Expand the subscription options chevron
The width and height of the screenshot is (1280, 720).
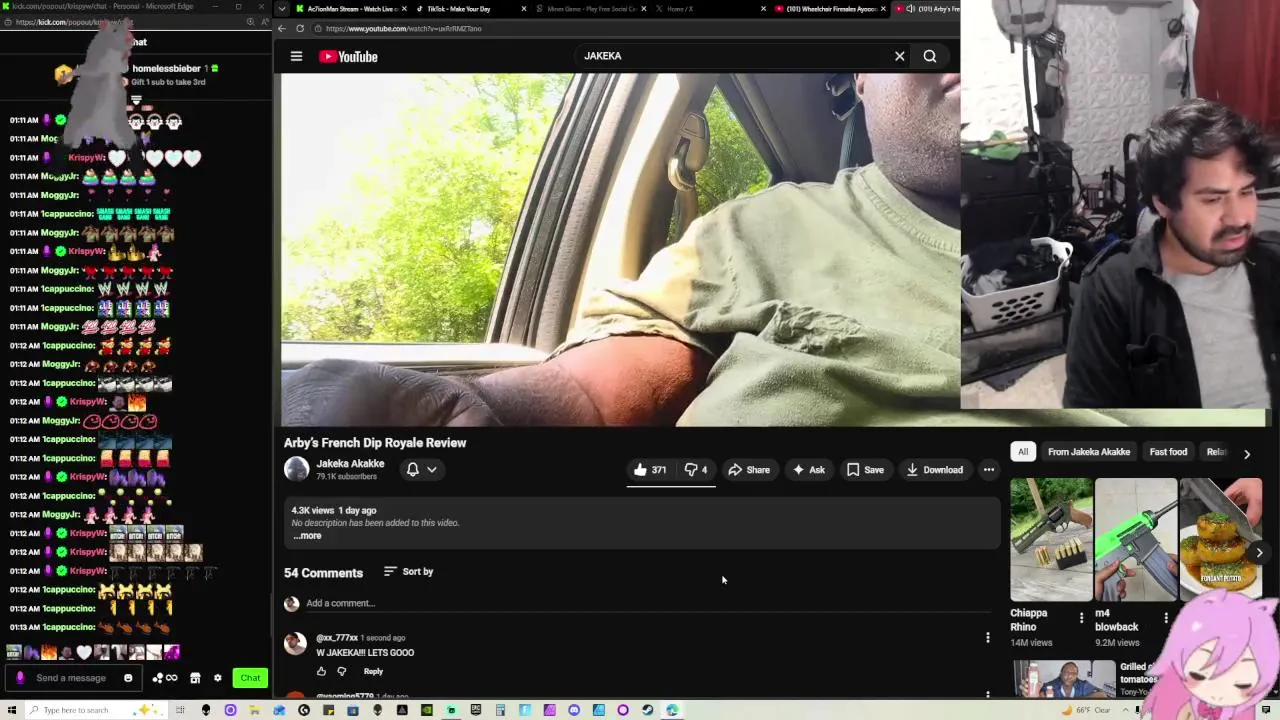[x=432, y=469]
